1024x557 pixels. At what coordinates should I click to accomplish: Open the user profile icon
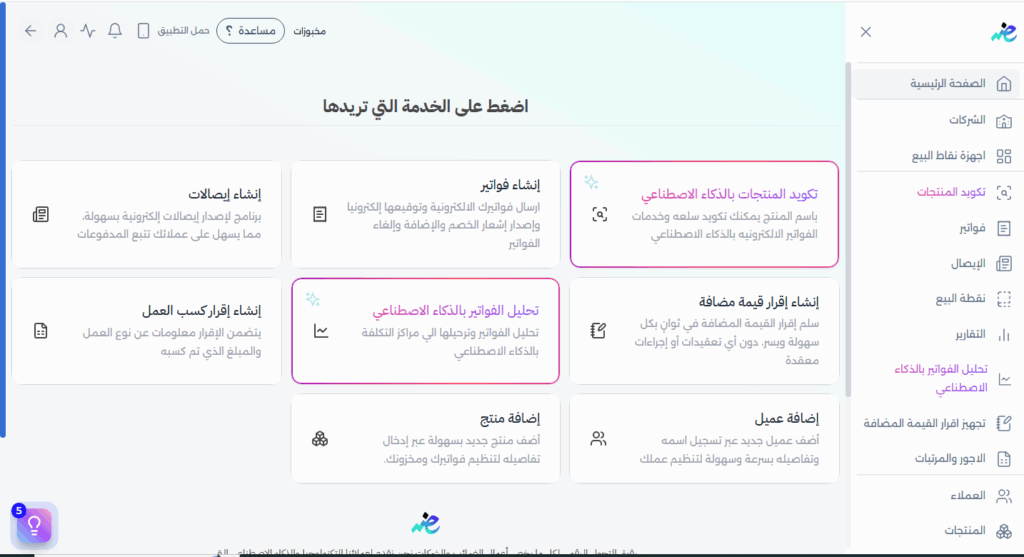pos(61,31)
